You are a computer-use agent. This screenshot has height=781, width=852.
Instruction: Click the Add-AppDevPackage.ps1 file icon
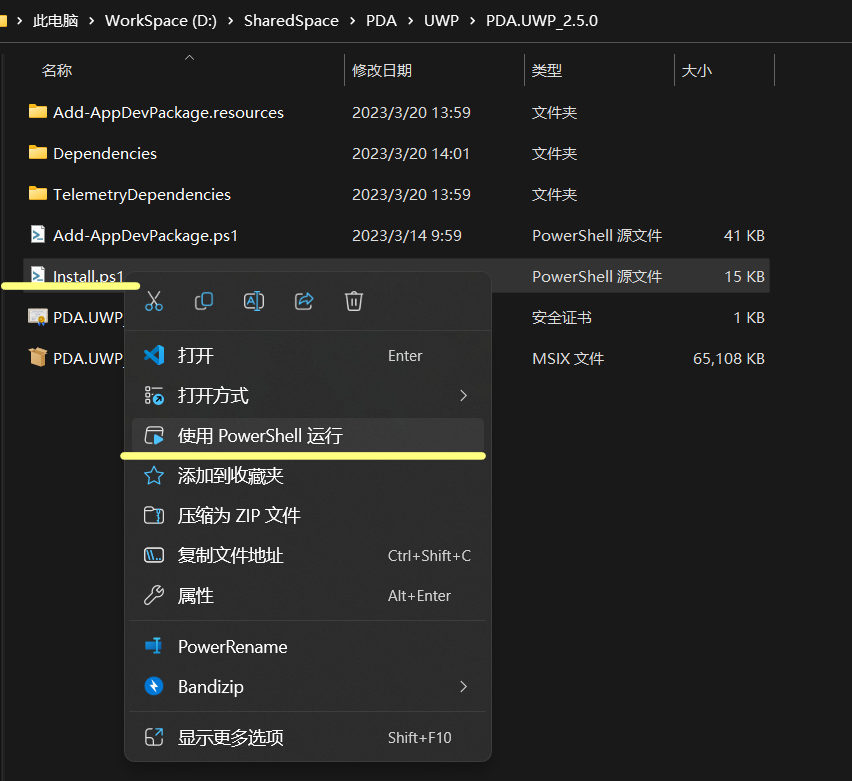click(x=37, y=234)
